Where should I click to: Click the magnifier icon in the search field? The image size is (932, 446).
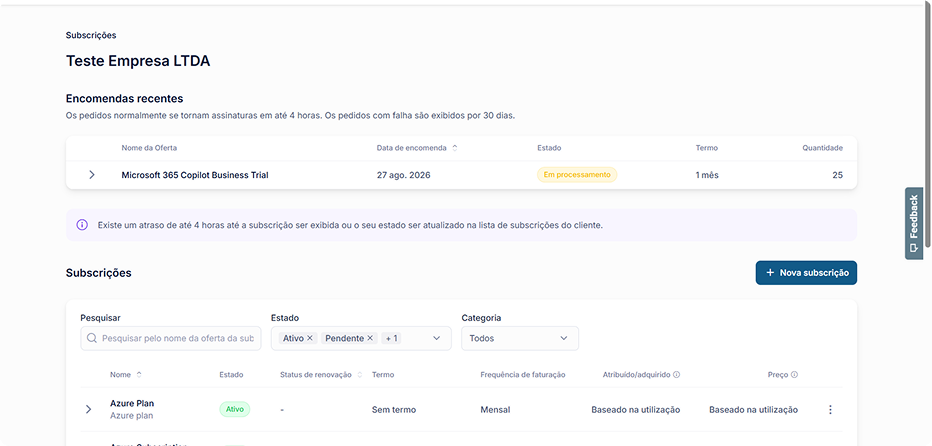(92, 338)
